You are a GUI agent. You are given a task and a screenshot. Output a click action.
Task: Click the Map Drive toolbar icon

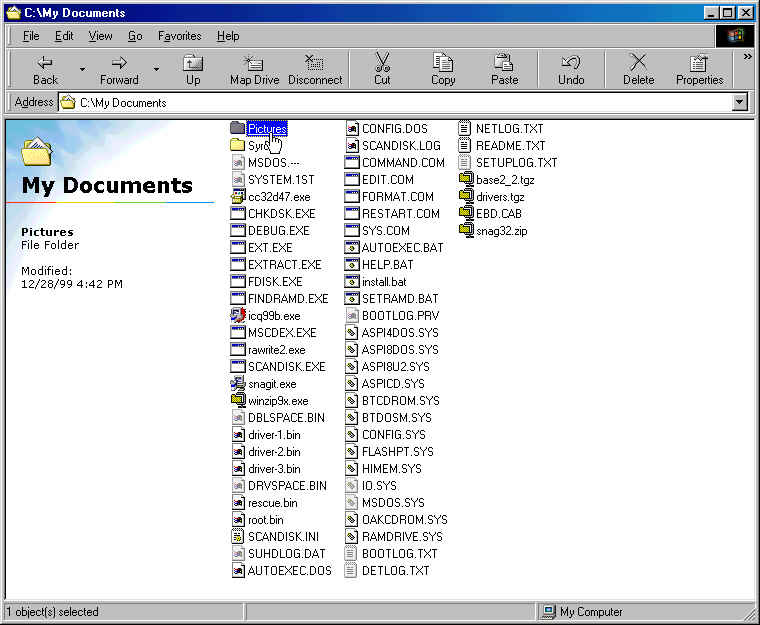(254, 63)
